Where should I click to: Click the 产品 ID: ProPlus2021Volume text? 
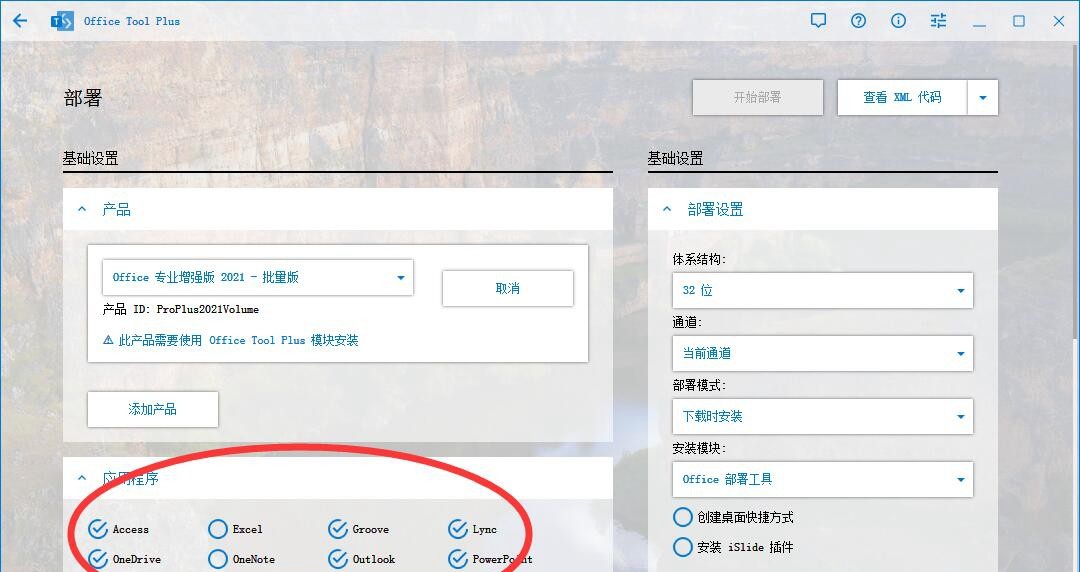[180, 309]
